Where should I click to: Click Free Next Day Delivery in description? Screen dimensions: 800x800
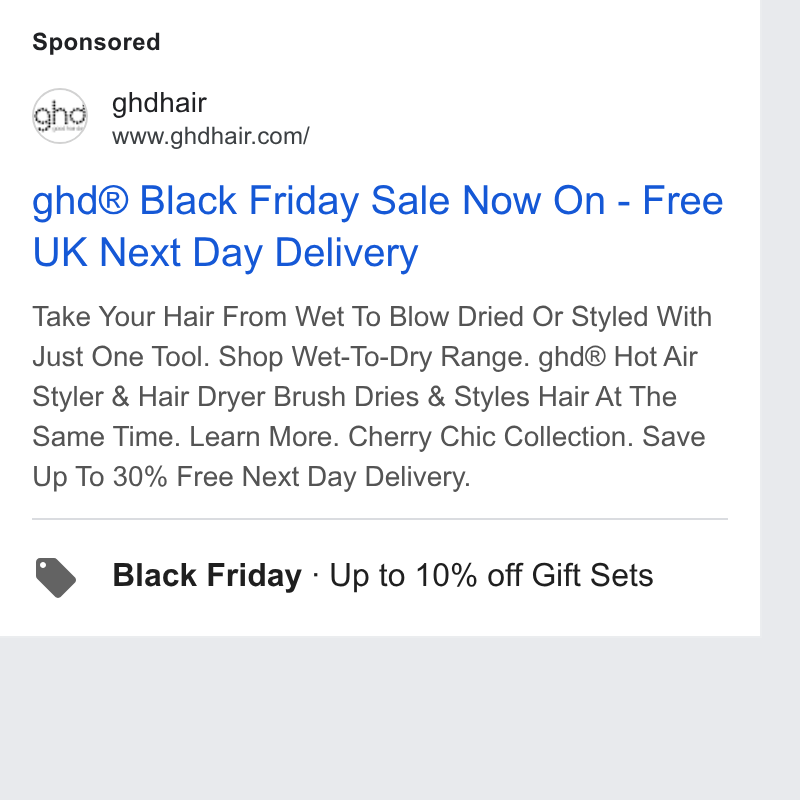click(x=323, y=478)
